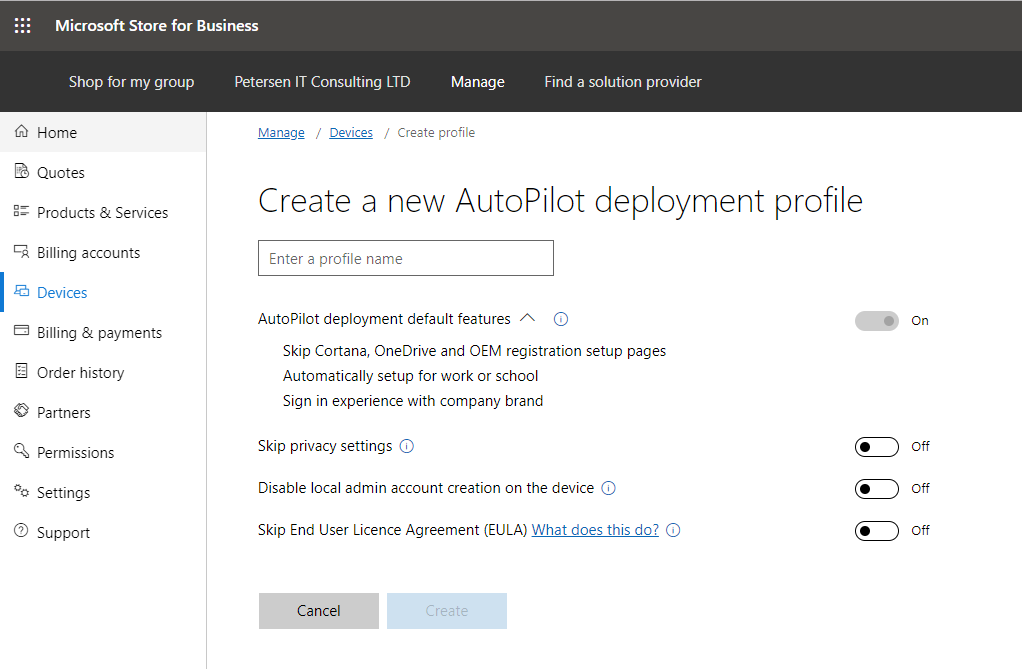Click the Order history icon
1022x669 pixels.
pos(22,372)
